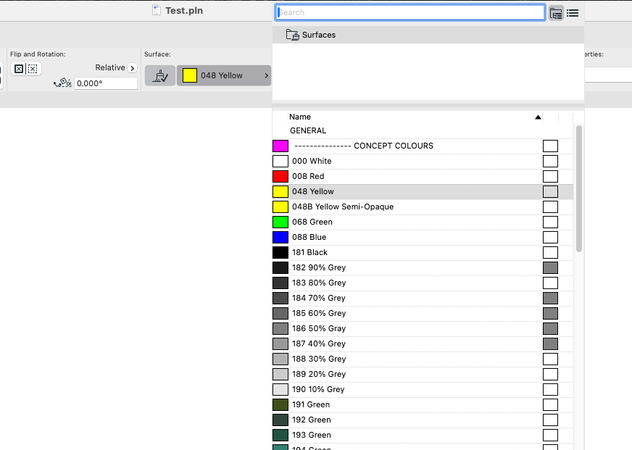Select the 189 20% Grey surface

(423, 374)
